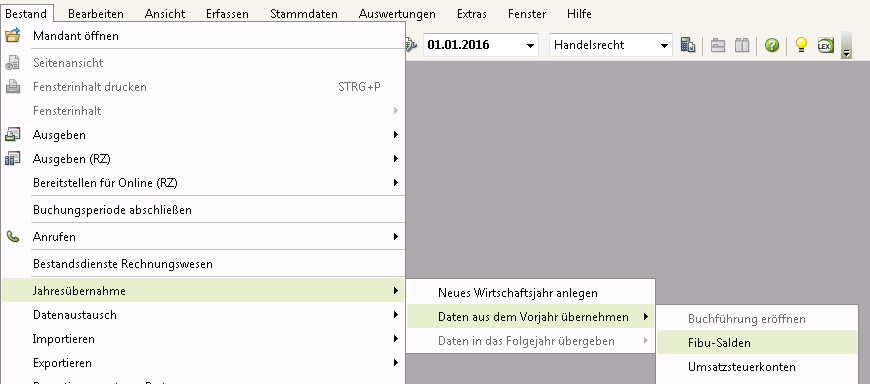Select Buchungsperiode abschließen
The height and width of the screenshot is (384, 870).
click(203, 210)
